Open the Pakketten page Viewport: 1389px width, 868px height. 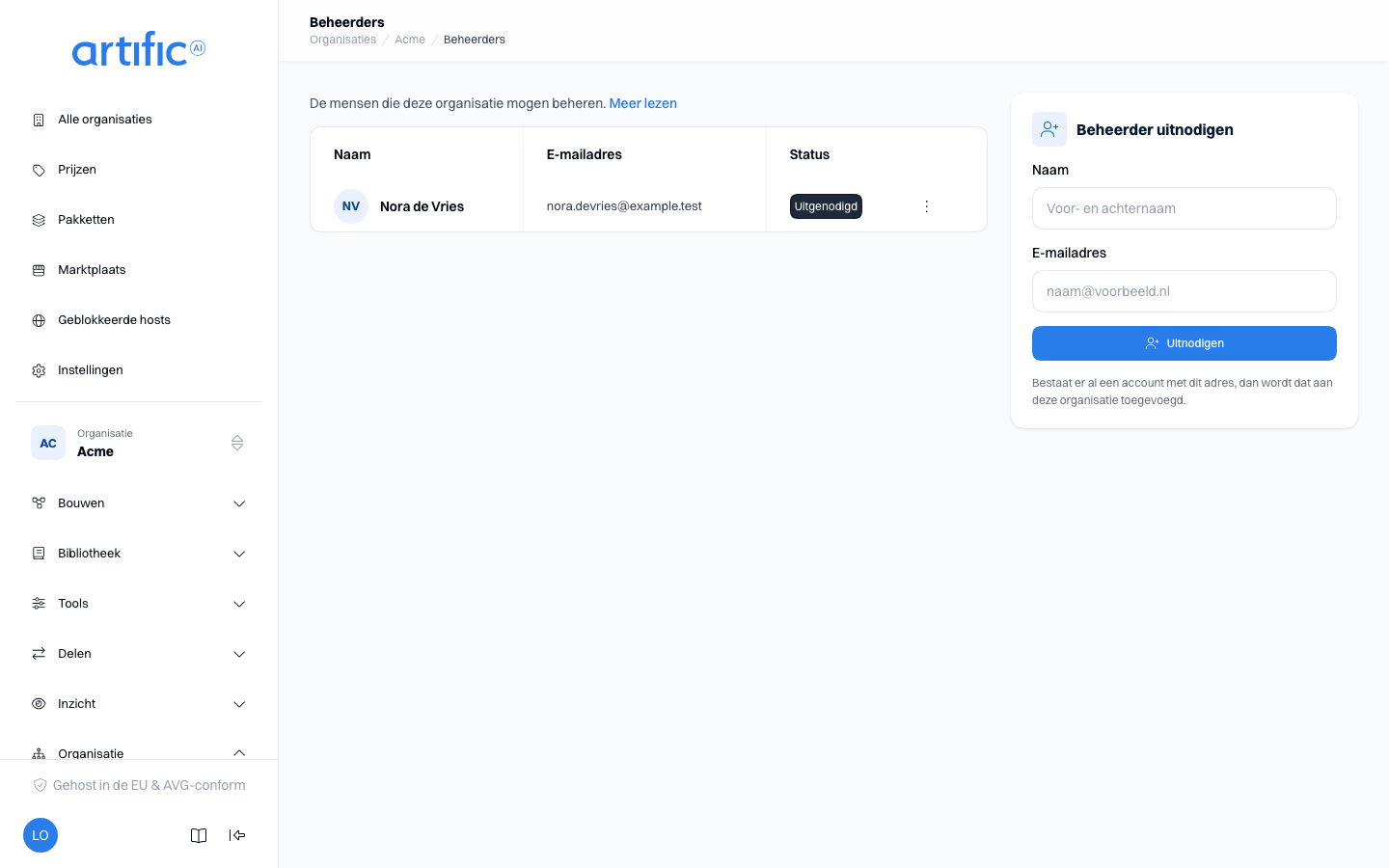(139, 220)
